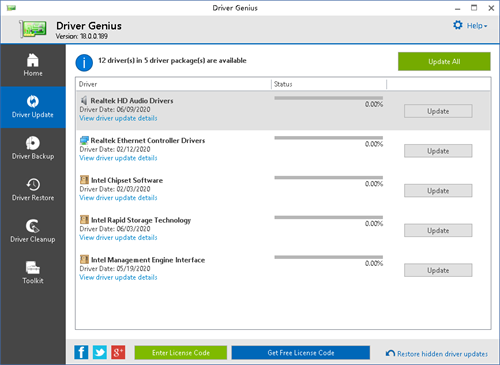Screen dimensions: 500x365
Task: Click the Driver Date 06/09/2020 text
Action: tap(115, 109)
